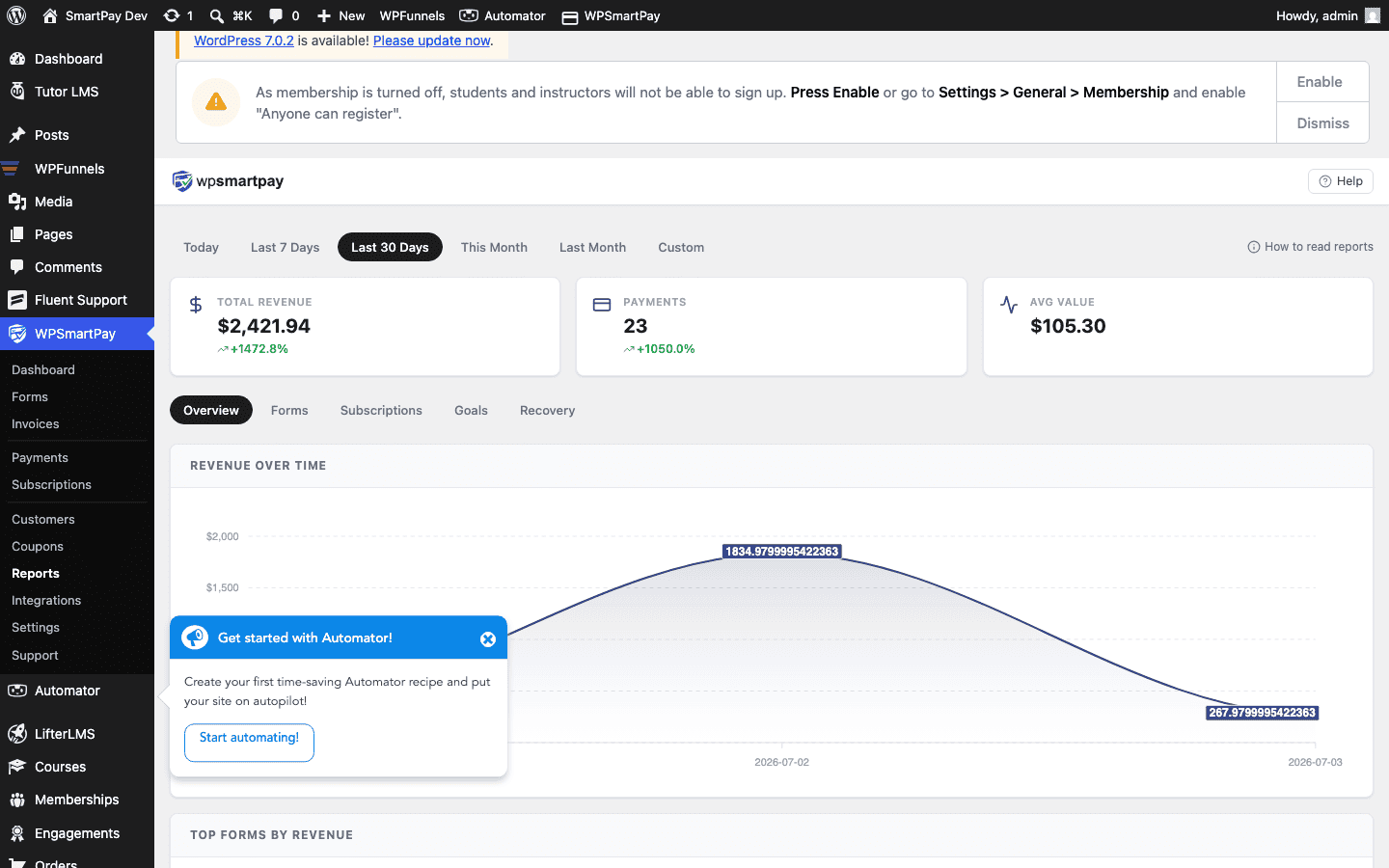
Task: Click the WordPress 7.0.2 link
Action: [244, 41]
